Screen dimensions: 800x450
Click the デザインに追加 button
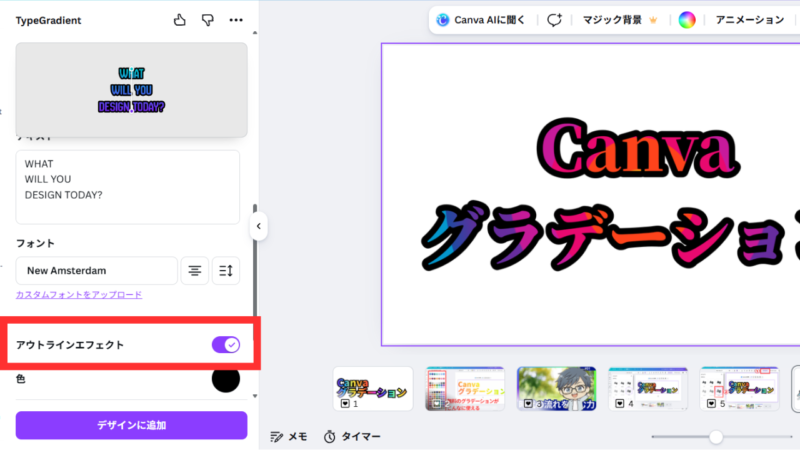click(x=132, y=425)
